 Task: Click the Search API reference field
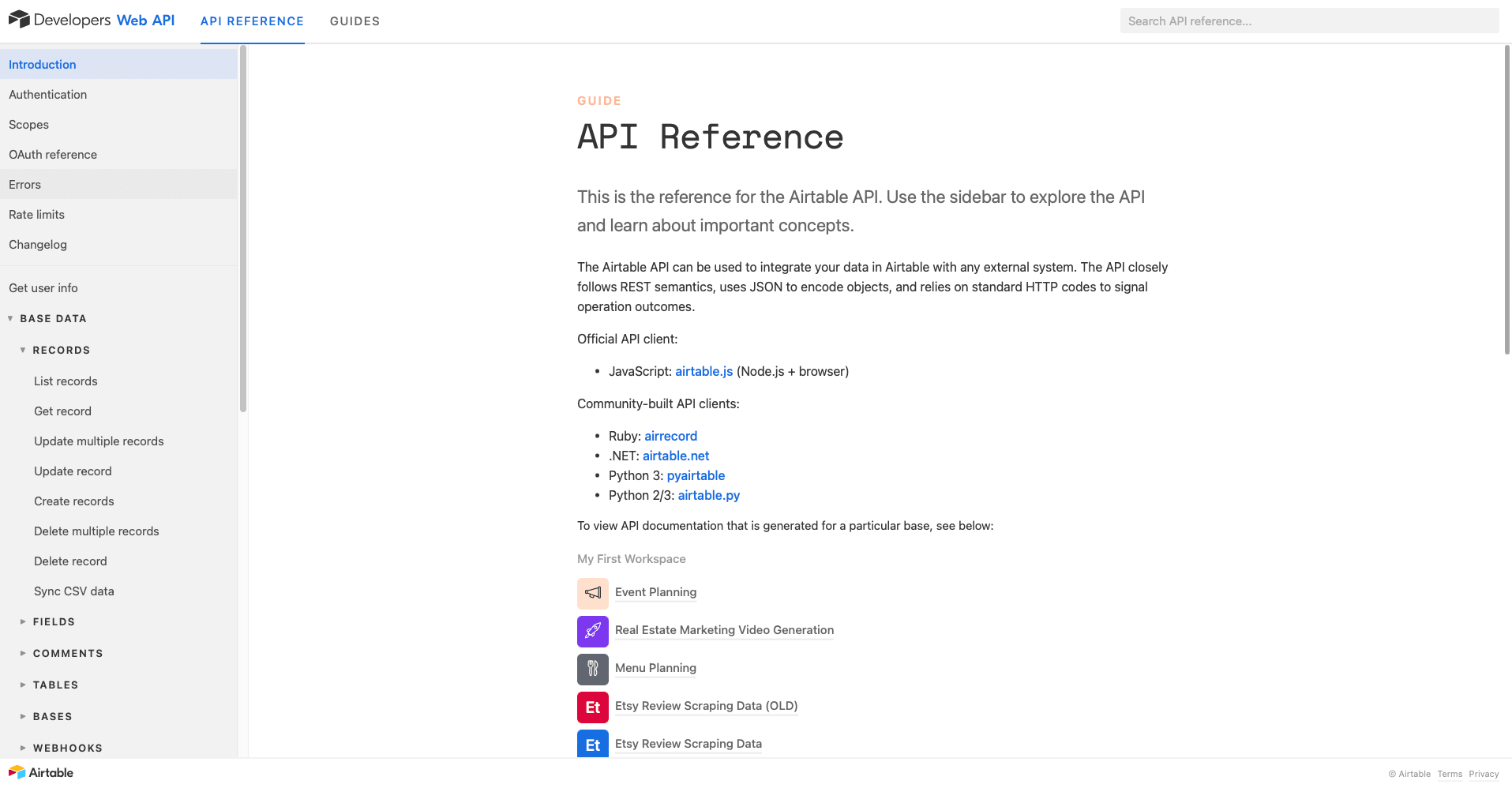click(x=1308, y=21)
